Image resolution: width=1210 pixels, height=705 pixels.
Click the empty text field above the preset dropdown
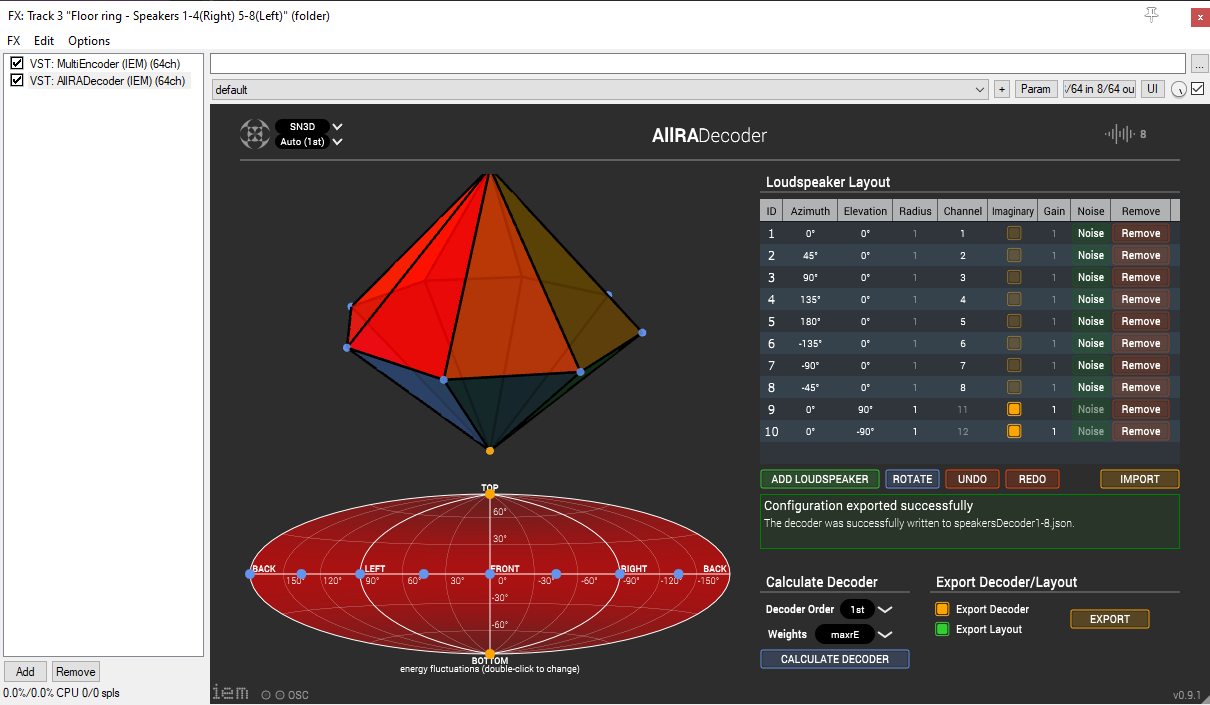pyautogui.click(x=698, y=63)
